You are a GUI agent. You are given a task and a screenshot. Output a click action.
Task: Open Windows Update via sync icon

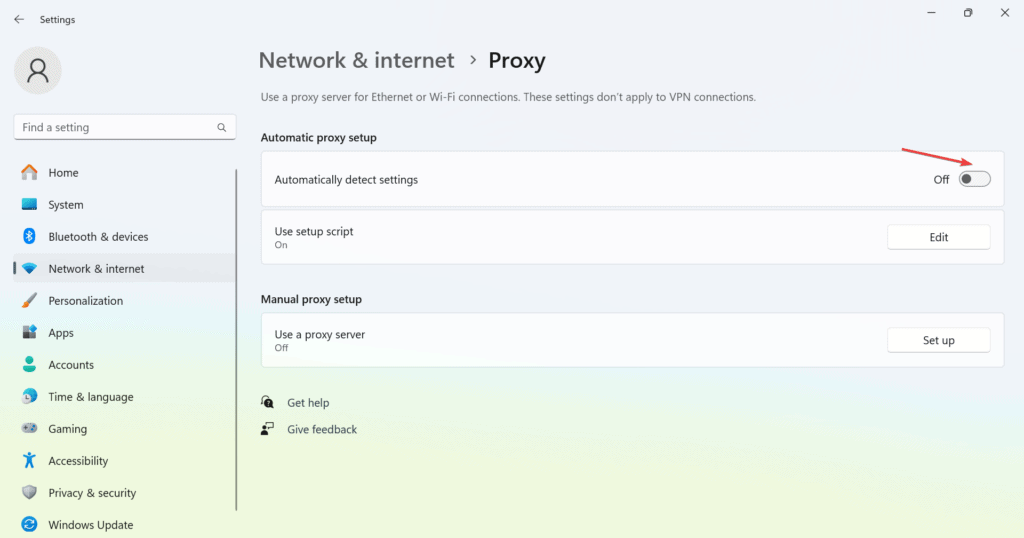pos(29,525)
